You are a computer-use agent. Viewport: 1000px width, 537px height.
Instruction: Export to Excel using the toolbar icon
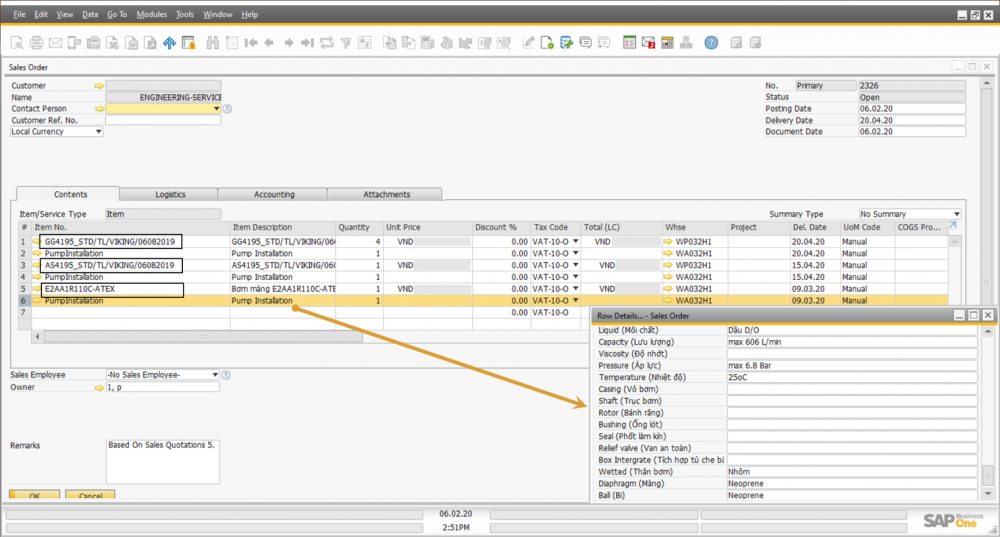pos(112,43)
